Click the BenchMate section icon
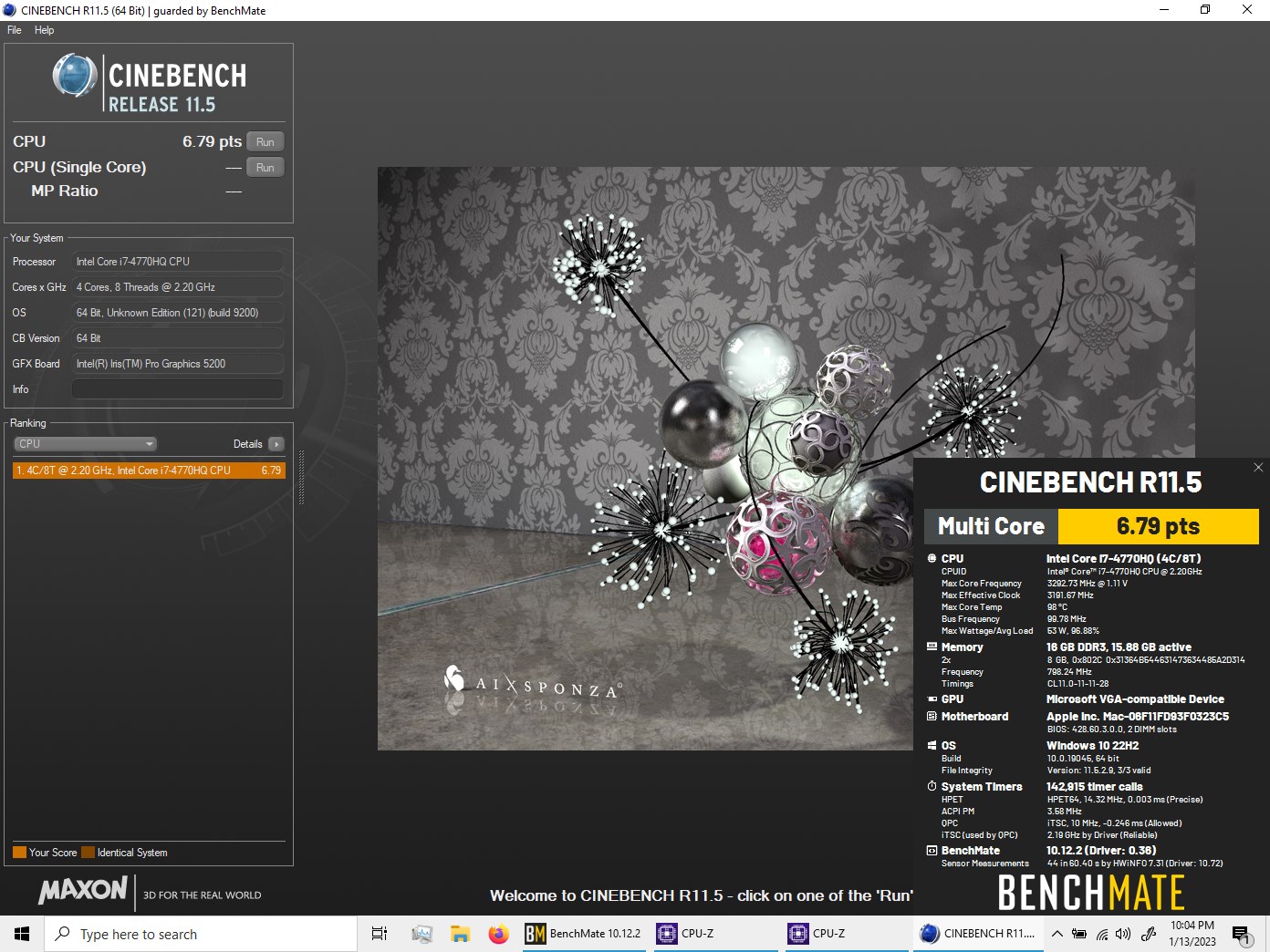1270x952 pixels. (x=932, y=850)
